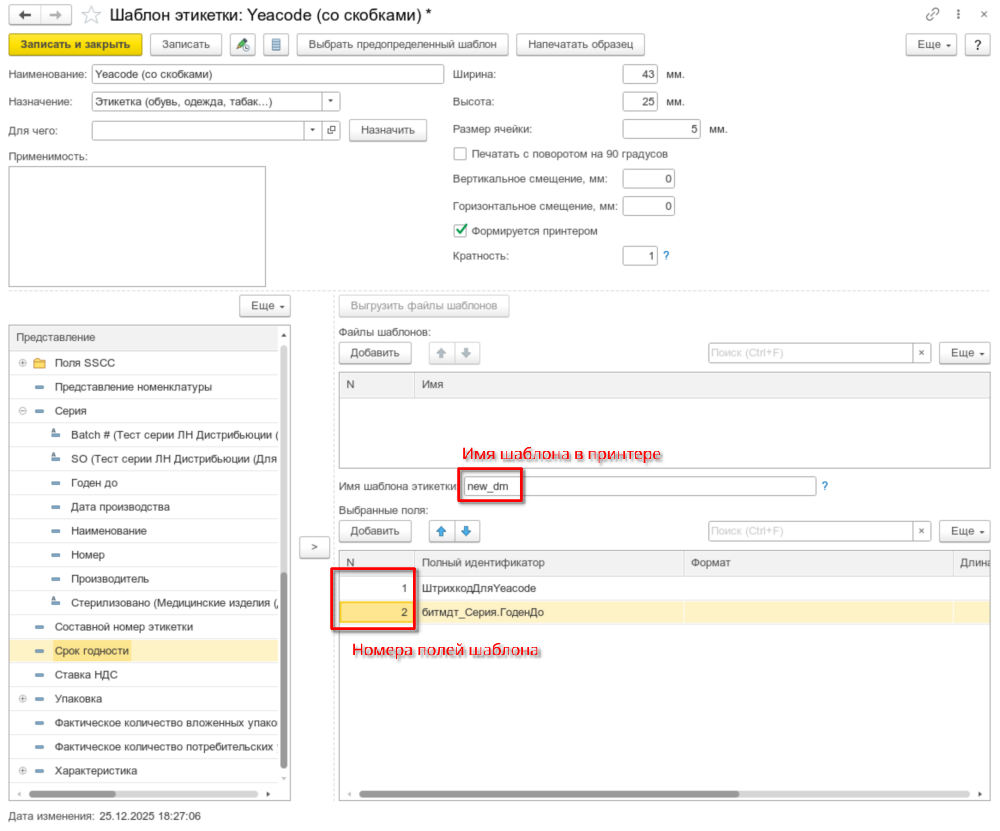
Task: Uncheck Формируется принтером checkbox
Action: [x=460, y=231]
